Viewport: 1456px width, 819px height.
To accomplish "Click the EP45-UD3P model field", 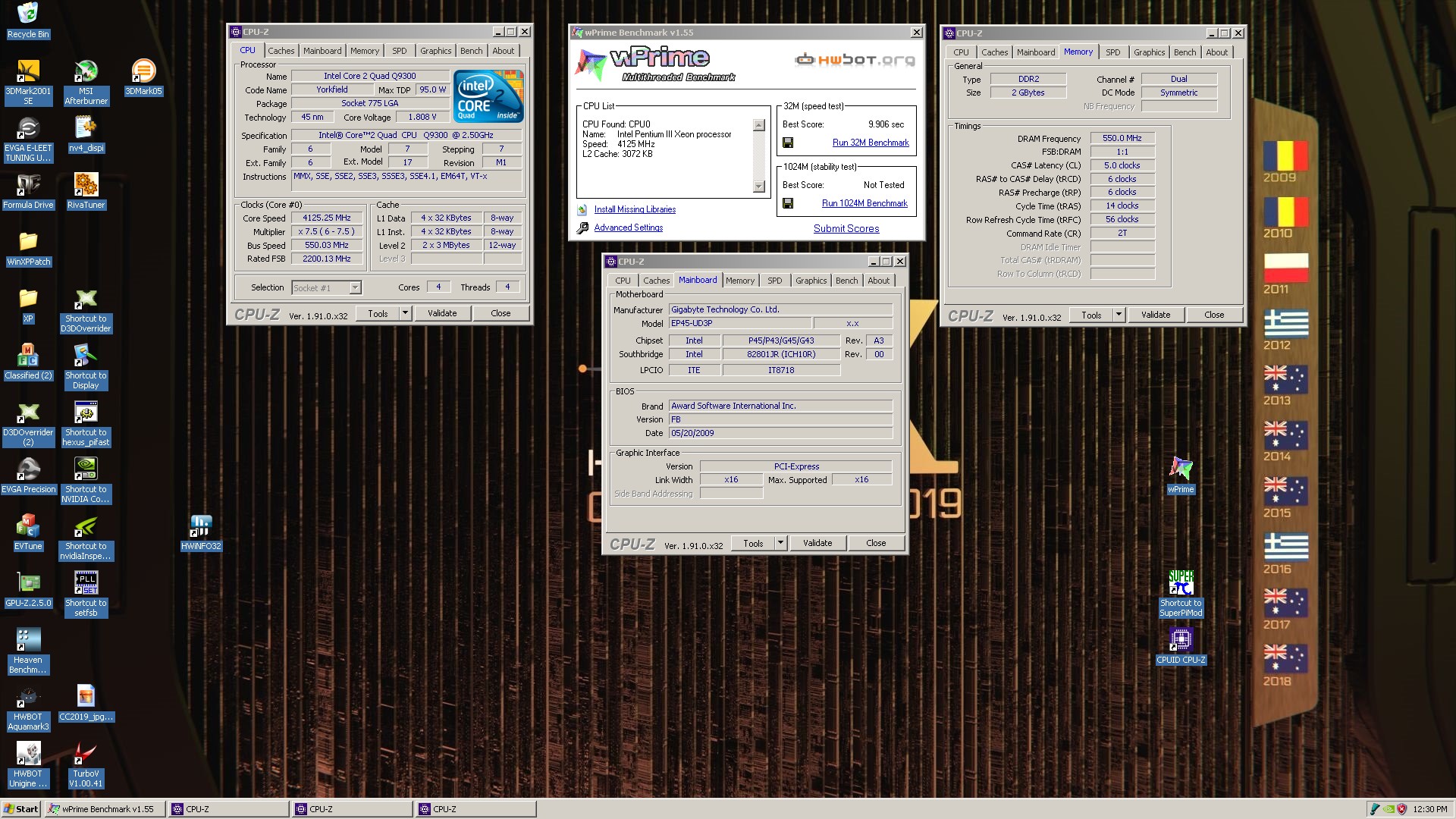I will point(739,323).
